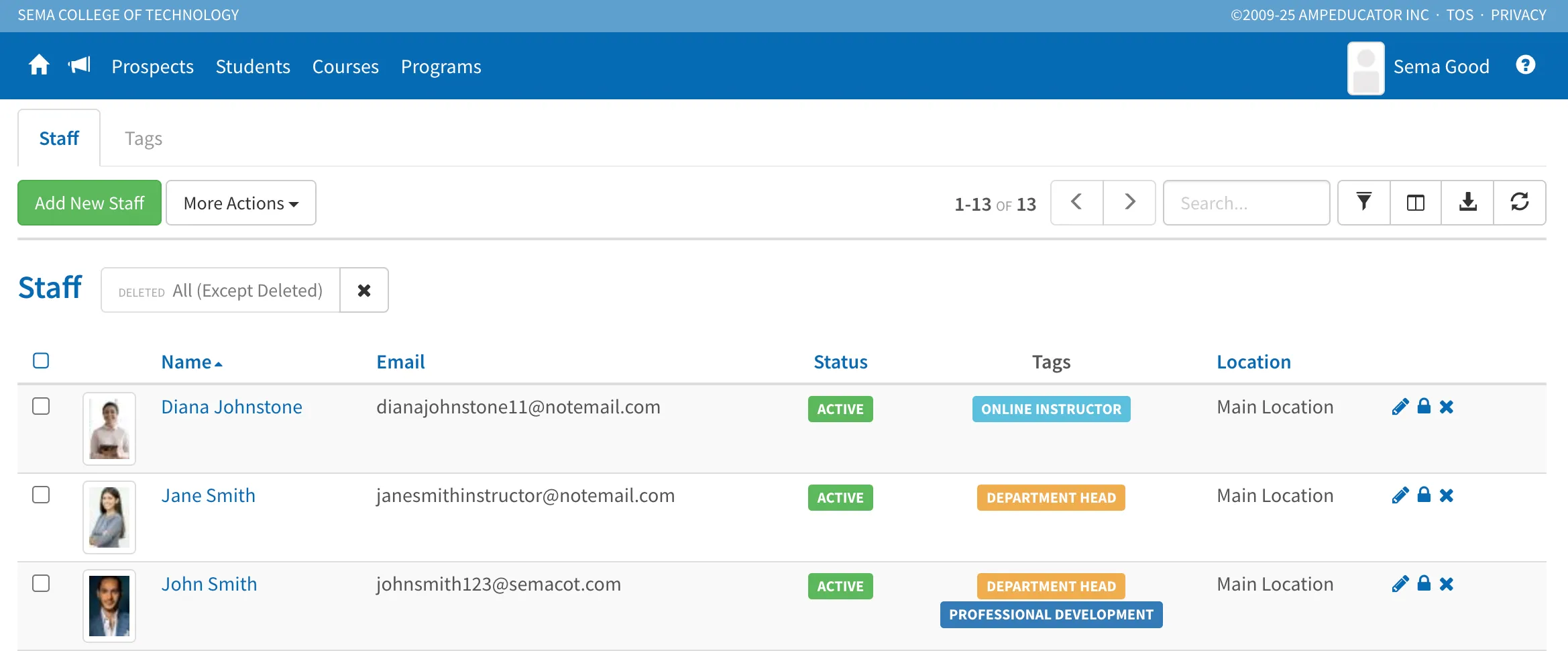Open the column chooser icon
Screen dimensions: 1568x651
(x=1416, y=202)
